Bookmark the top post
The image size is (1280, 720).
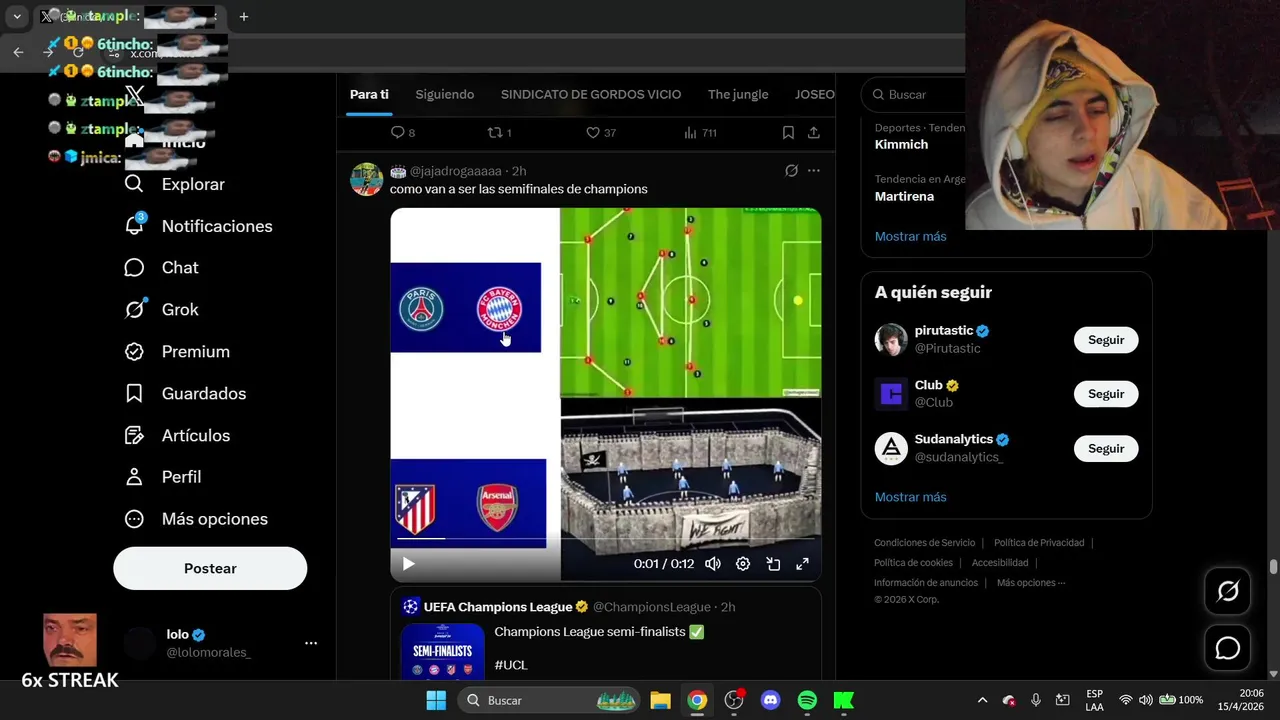[x=788, y=132]
